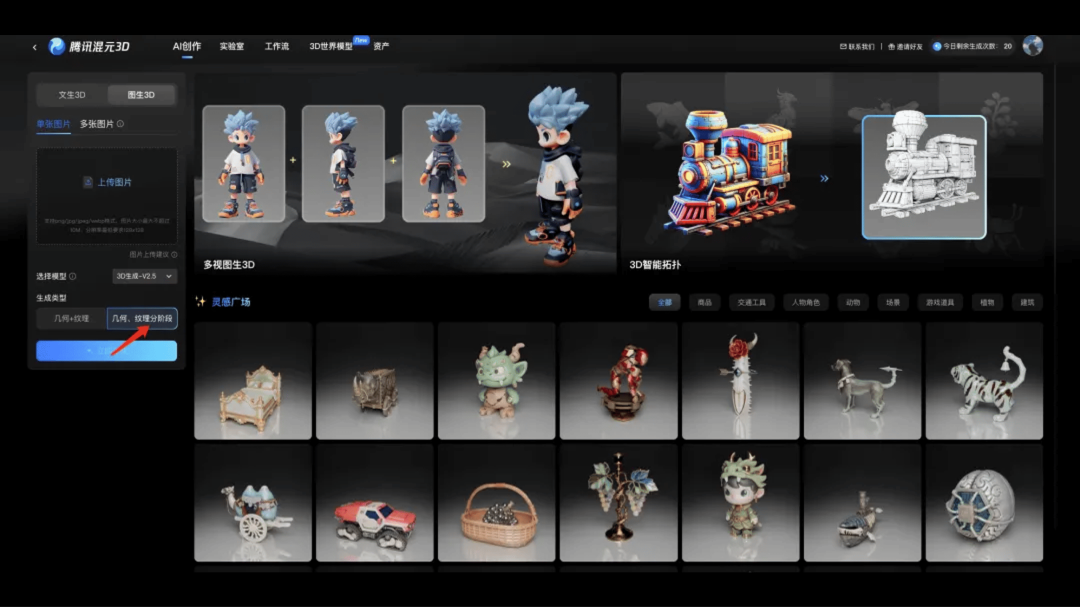Click the info icon beside 多张图片
The width and height of the screenshot is (1080, 607).
121,124
